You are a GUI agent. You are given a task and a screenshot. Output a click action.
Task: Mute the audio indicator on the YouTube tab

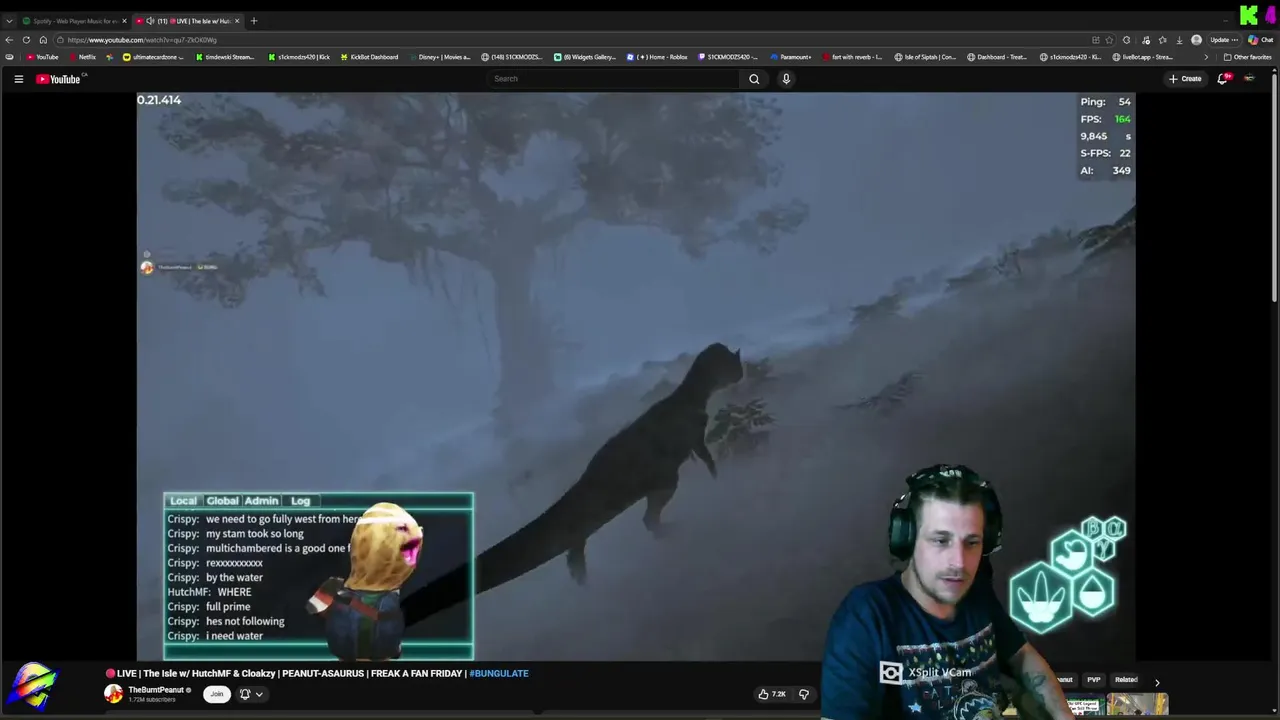point(150,21)
